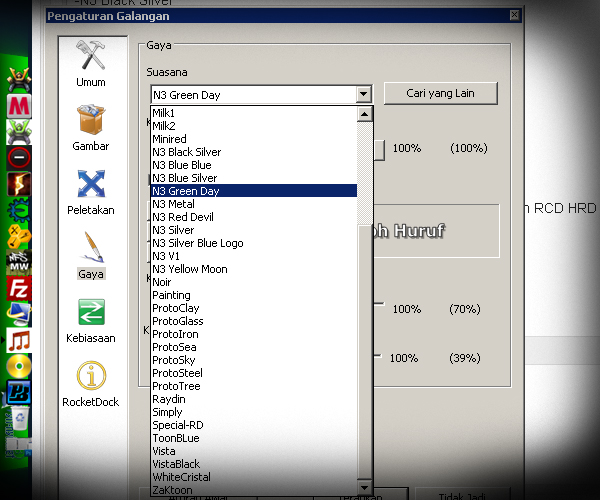
Task: Open the blue gear dock icon
Action: pyautogui.click(x=19, y=210)
